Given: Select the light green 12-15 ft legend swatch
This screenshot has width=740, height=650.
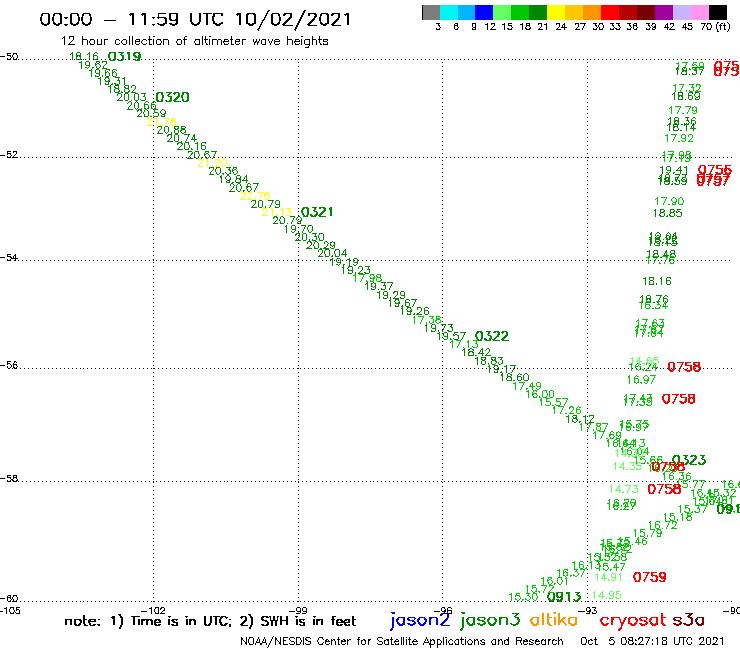Looking at the screenshot, I should pyautogui.click(x=502, y=12).
